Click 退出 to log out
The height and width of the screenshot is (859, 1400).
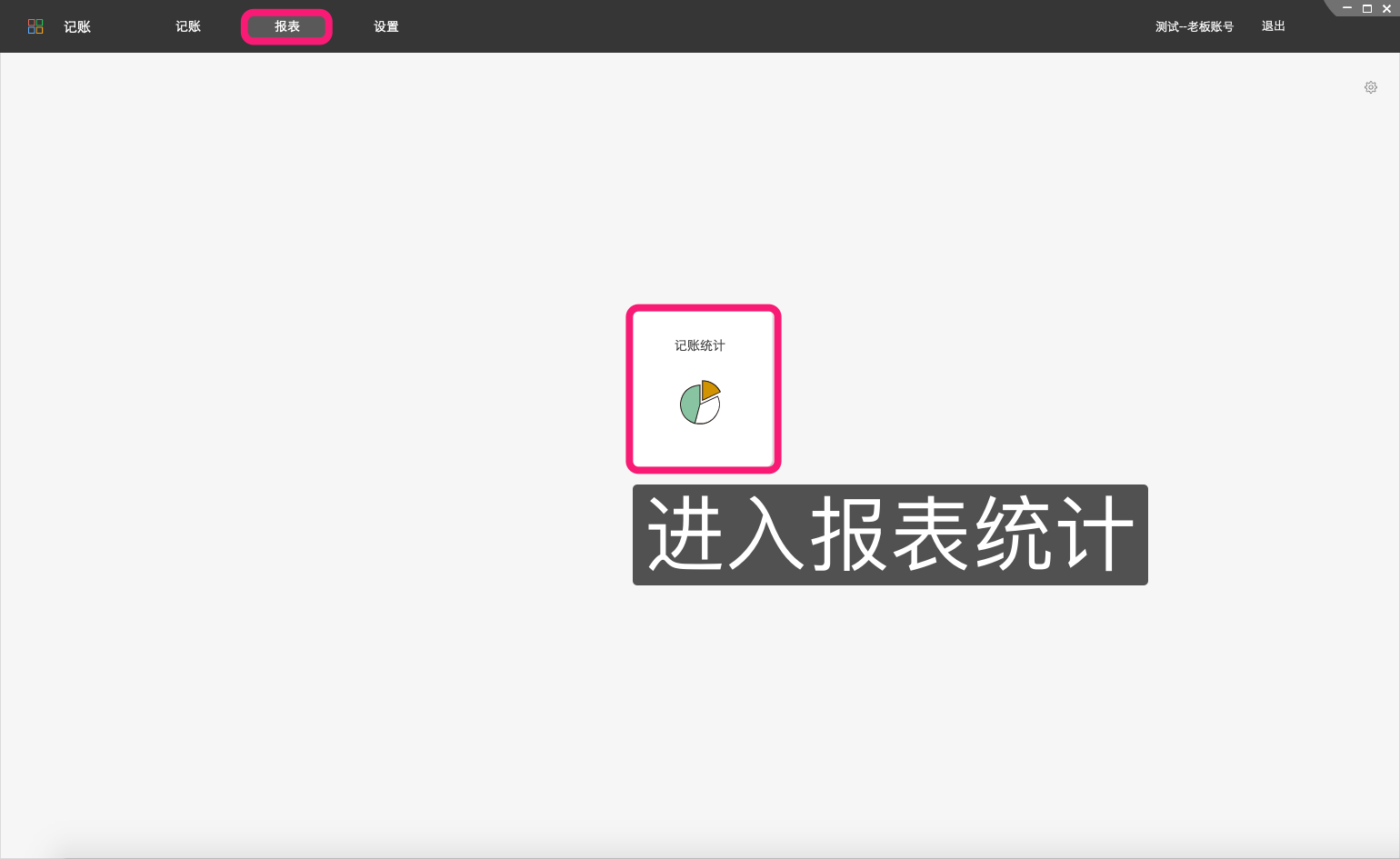point(1274,26)
